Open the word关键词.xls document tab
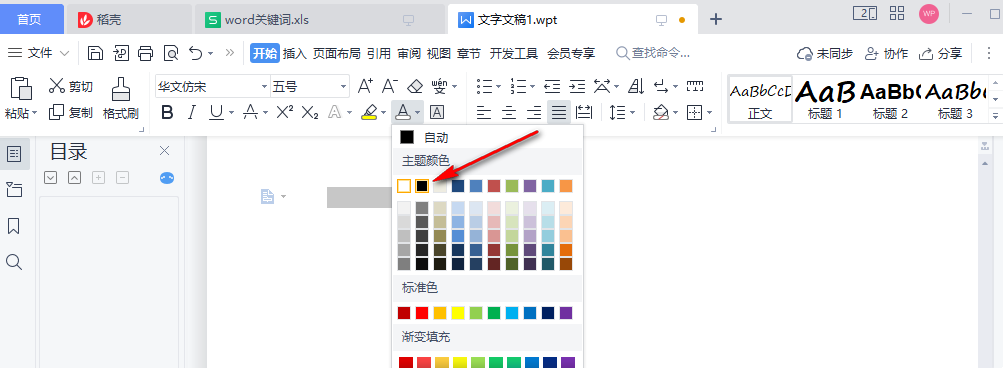 click(x=319, y=20)
